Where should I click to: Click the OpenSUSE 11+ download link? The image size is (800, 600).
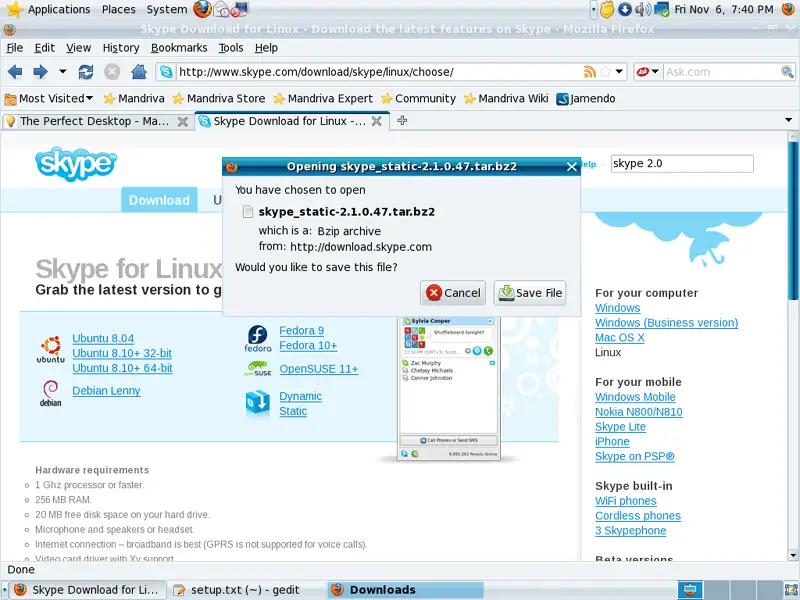click(x=319, y=369)
